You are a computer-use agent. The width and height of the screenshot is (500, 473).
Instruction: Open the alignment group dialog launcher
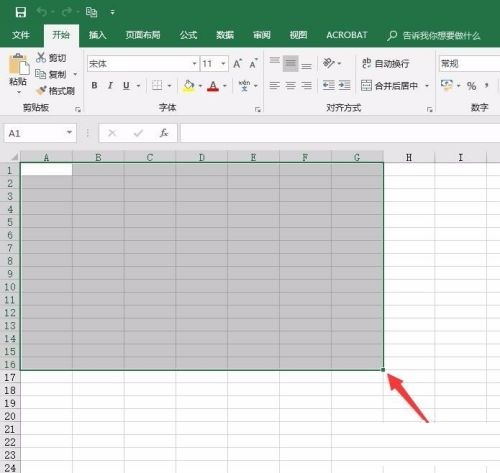(x=430, y=109)
